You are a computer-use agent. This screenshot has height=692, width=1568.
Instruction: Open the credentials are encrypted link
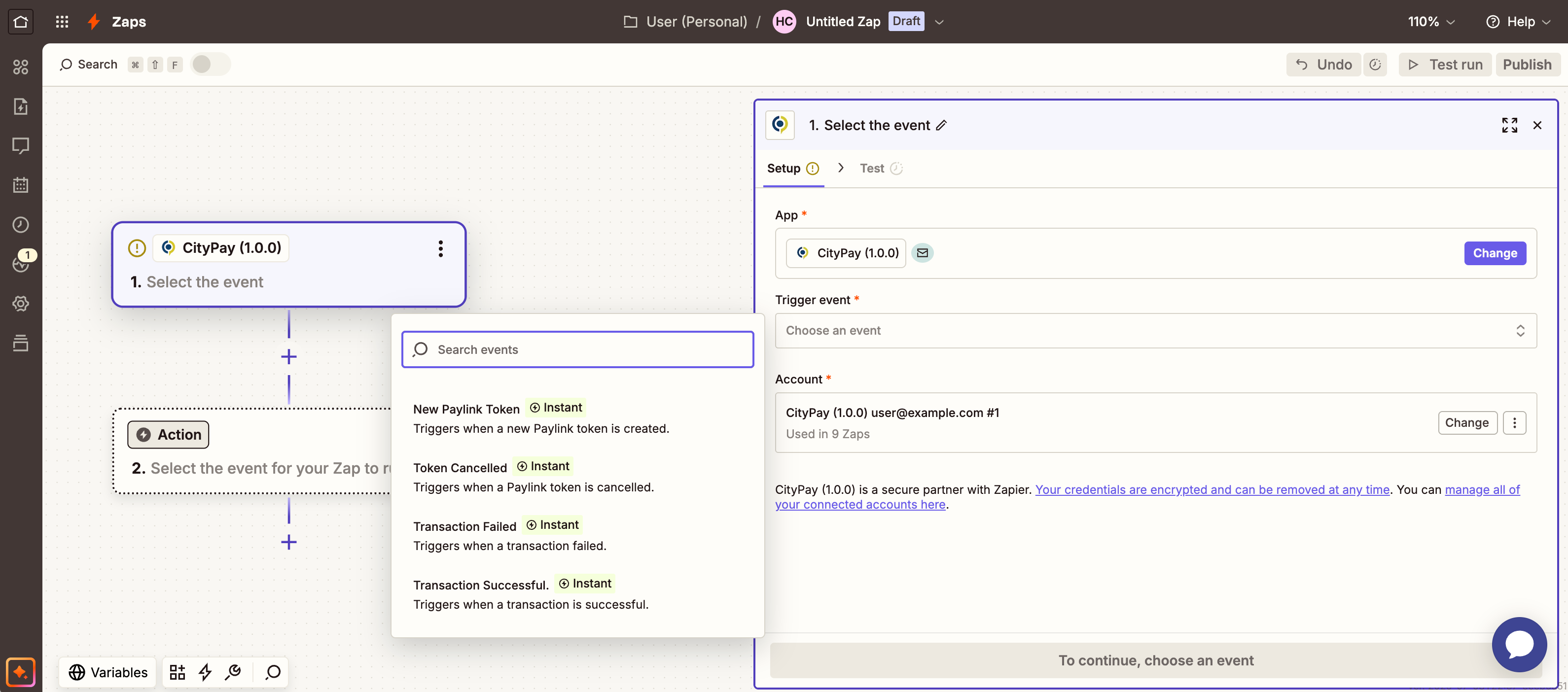[x=1212, y=489]
